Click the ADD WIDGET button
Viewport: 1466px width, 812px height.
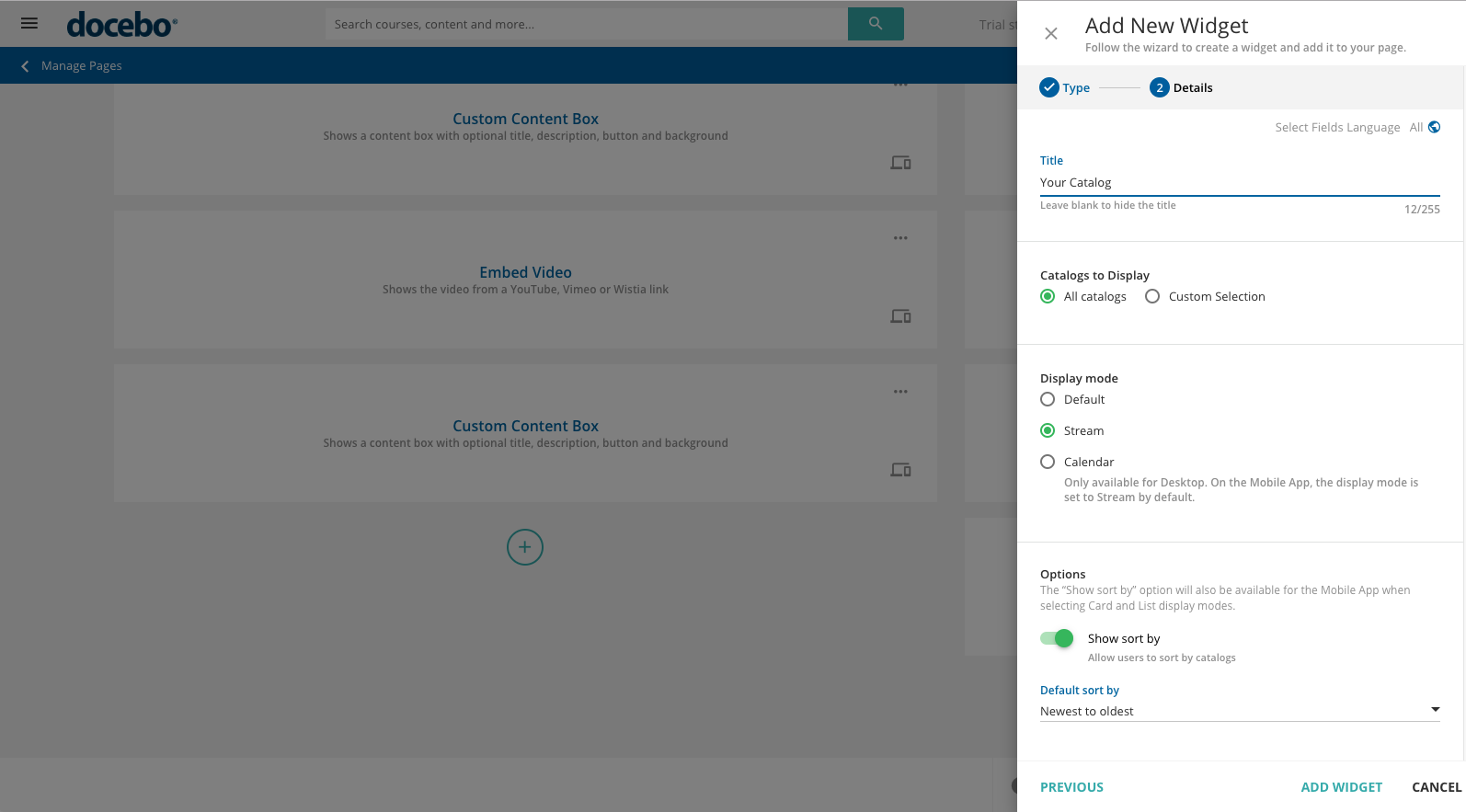coord(1341,787)
